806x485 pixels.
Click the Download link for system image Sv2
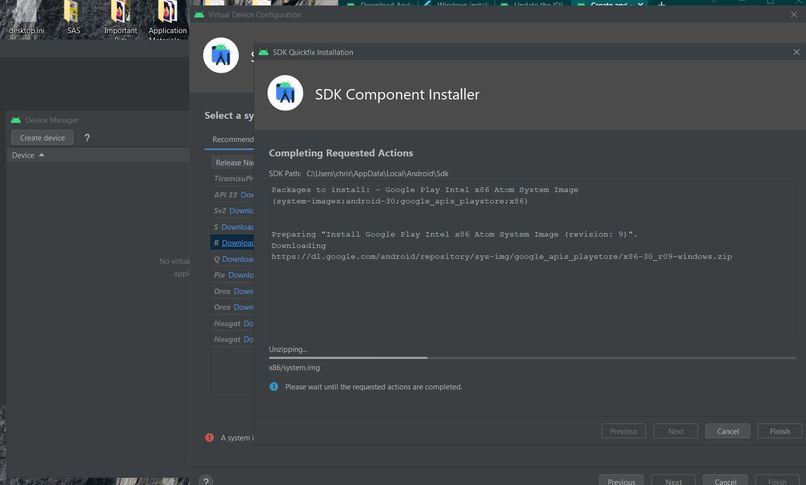coord(242,211)
